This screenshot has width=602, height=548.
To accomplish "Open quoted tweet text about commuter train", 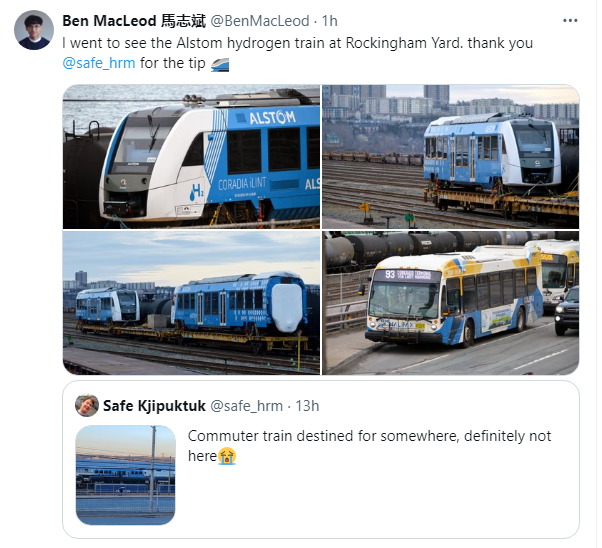I will [369, 436].
